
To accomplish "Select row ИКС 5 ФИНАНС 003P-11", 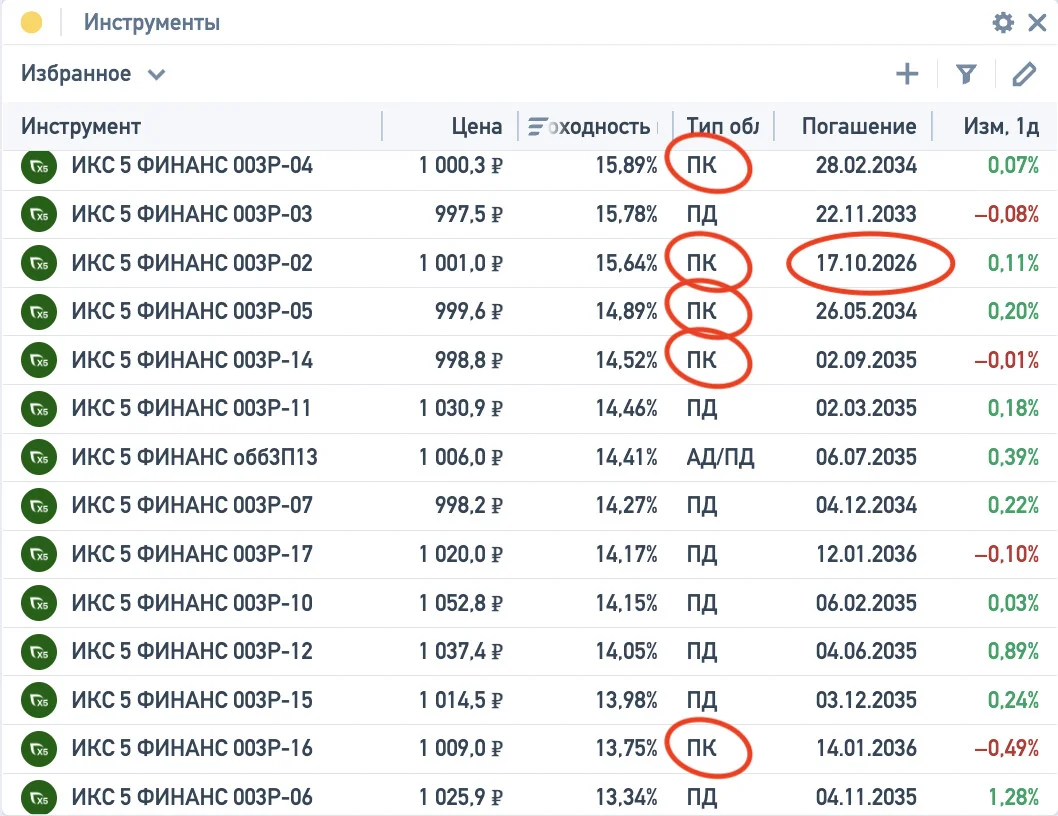I will point(529,408).
